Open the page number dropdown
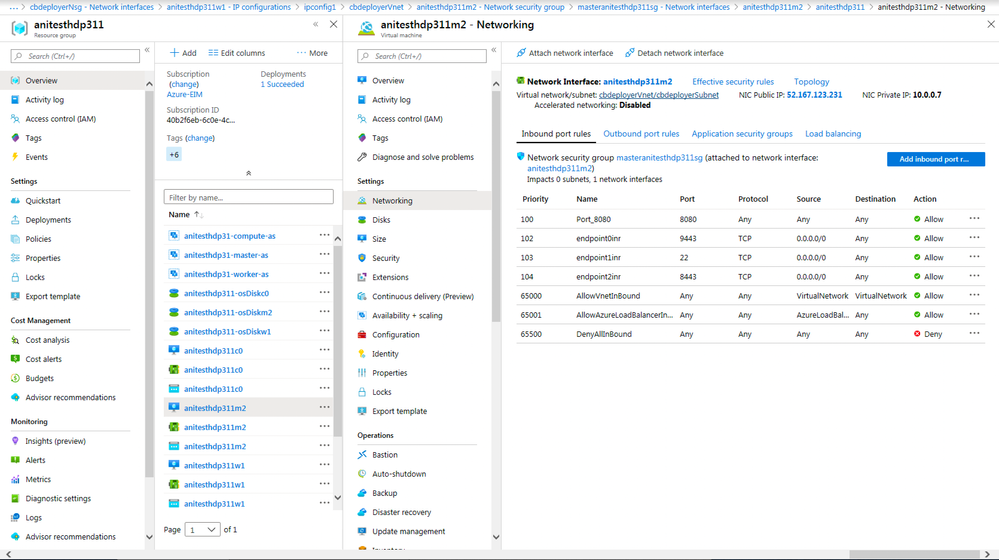 pos(202,529)
